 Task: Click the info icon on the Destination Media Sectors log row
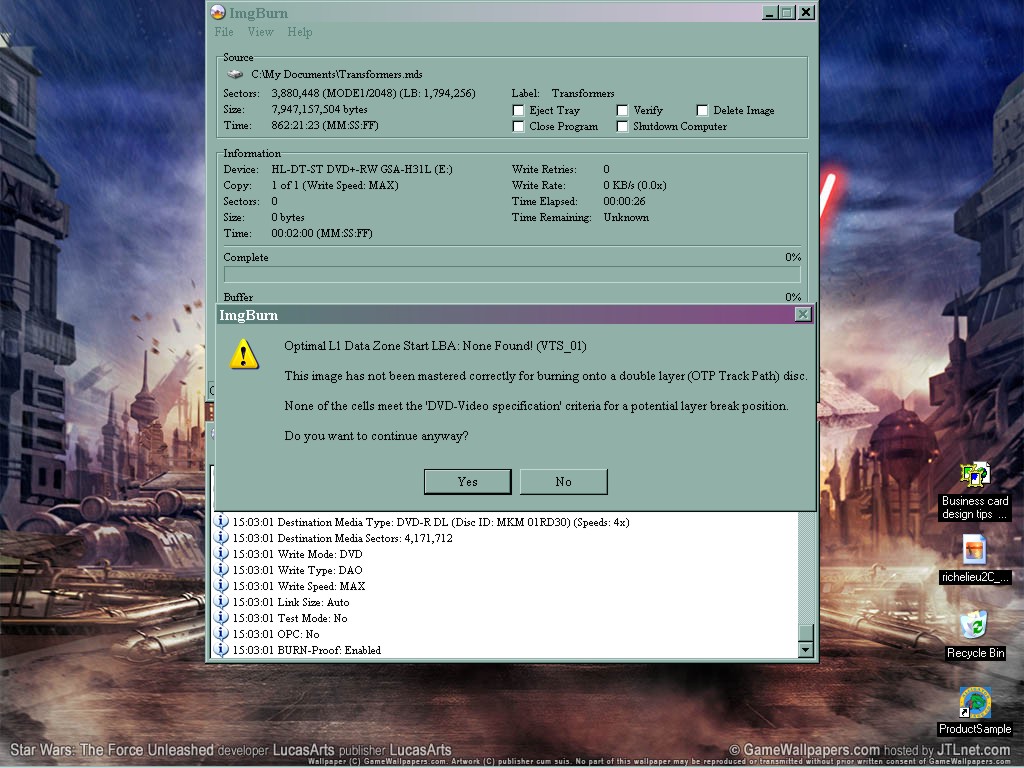(221, 537)
